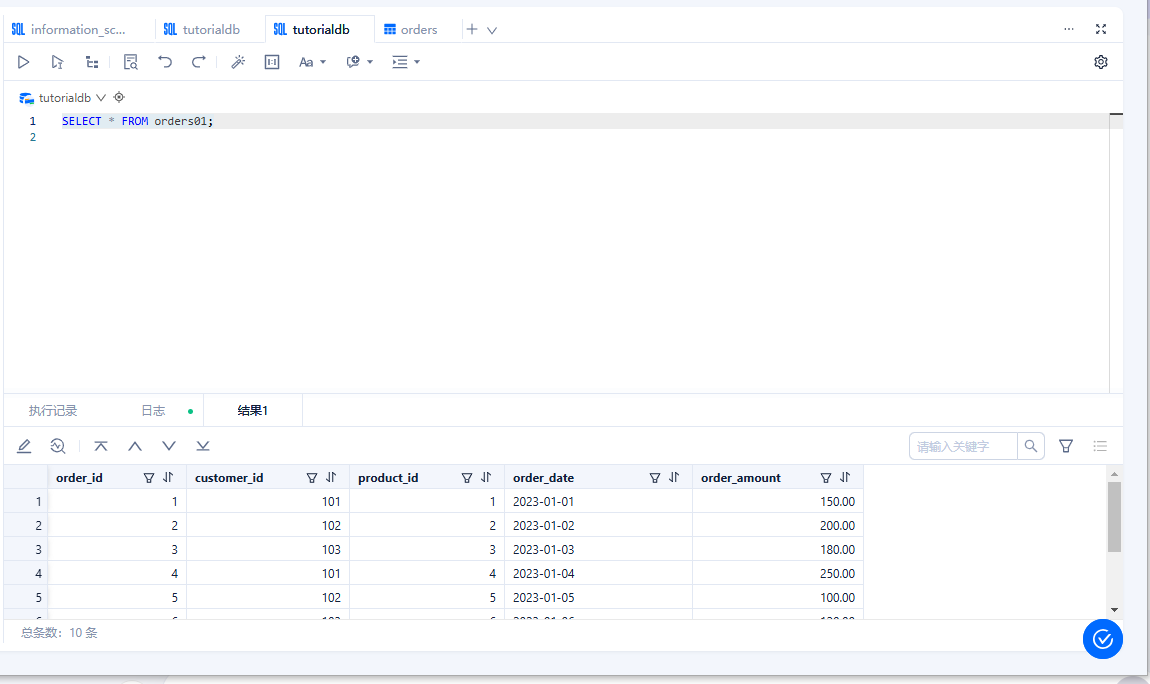Filter the order_amount column
The image size is (1150, 684).
826,478
